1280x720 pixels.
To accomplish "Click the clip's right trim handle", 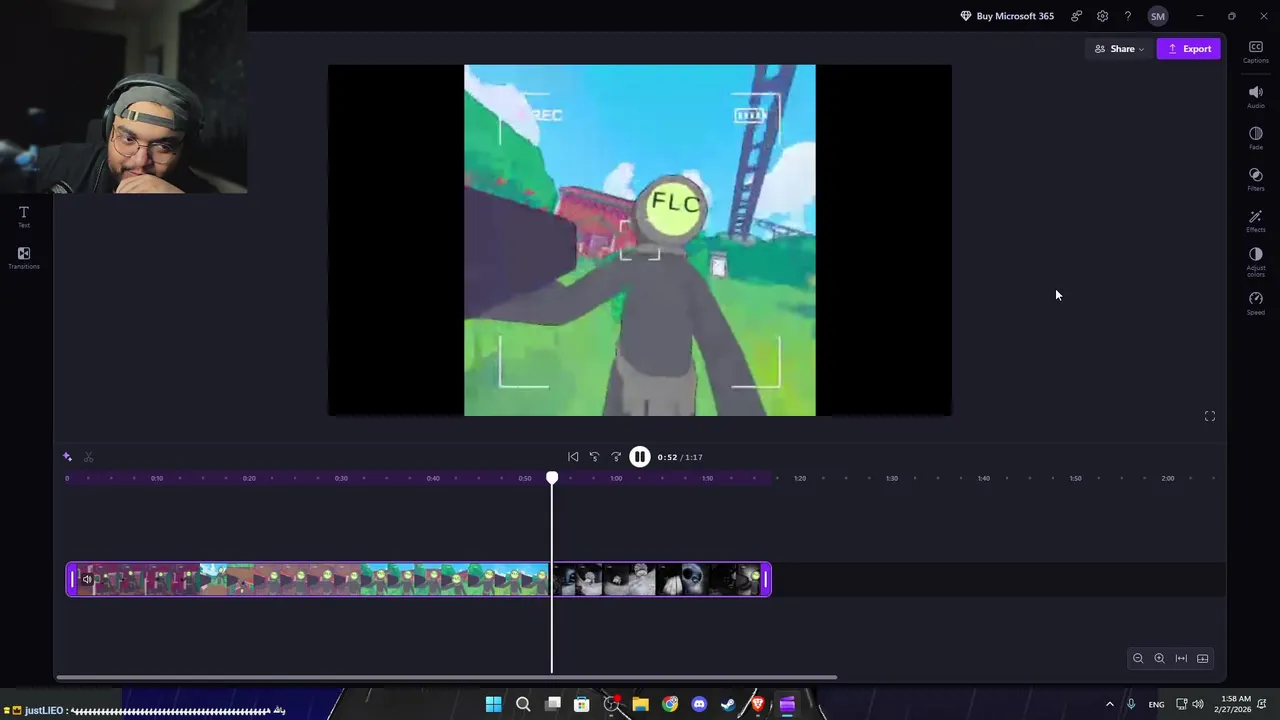I will tap(766, 579).
